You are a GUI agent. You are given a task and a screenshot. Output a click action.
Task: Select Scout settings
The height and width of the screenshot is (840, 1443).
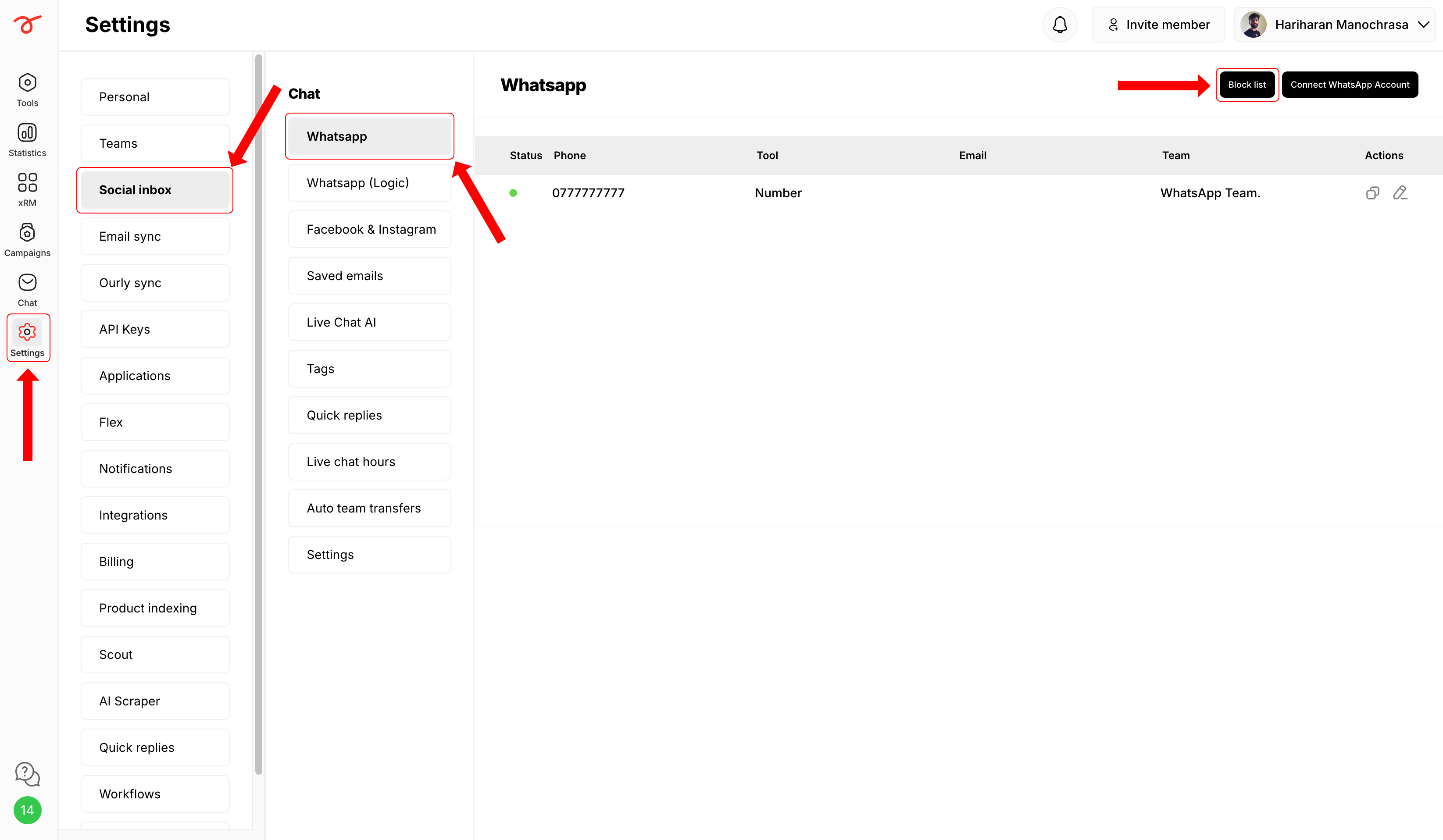tap(155, 655)
